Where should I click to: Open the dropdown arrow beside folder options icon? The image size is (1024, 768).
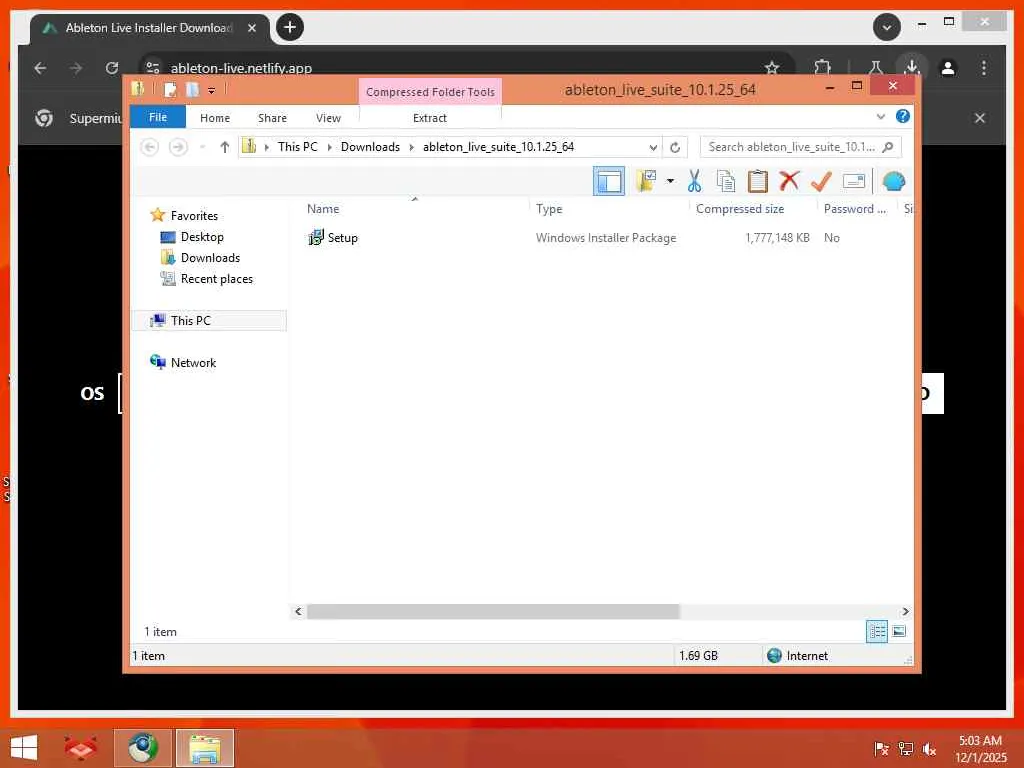point(670,181)
